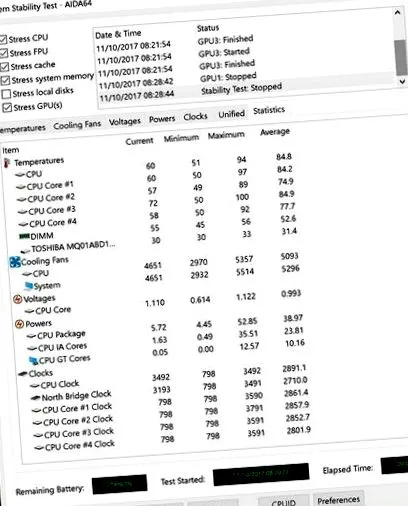This screenshot has height=506, width=408.
Task: Click the CPU Core #4 Clock icon
Action: click(39, 448)
